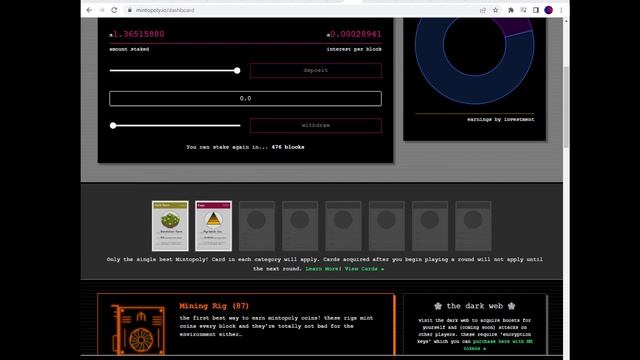
Task: Select the Pyramid Inc. Mintopoly card
Action: [x=213, y=226]
